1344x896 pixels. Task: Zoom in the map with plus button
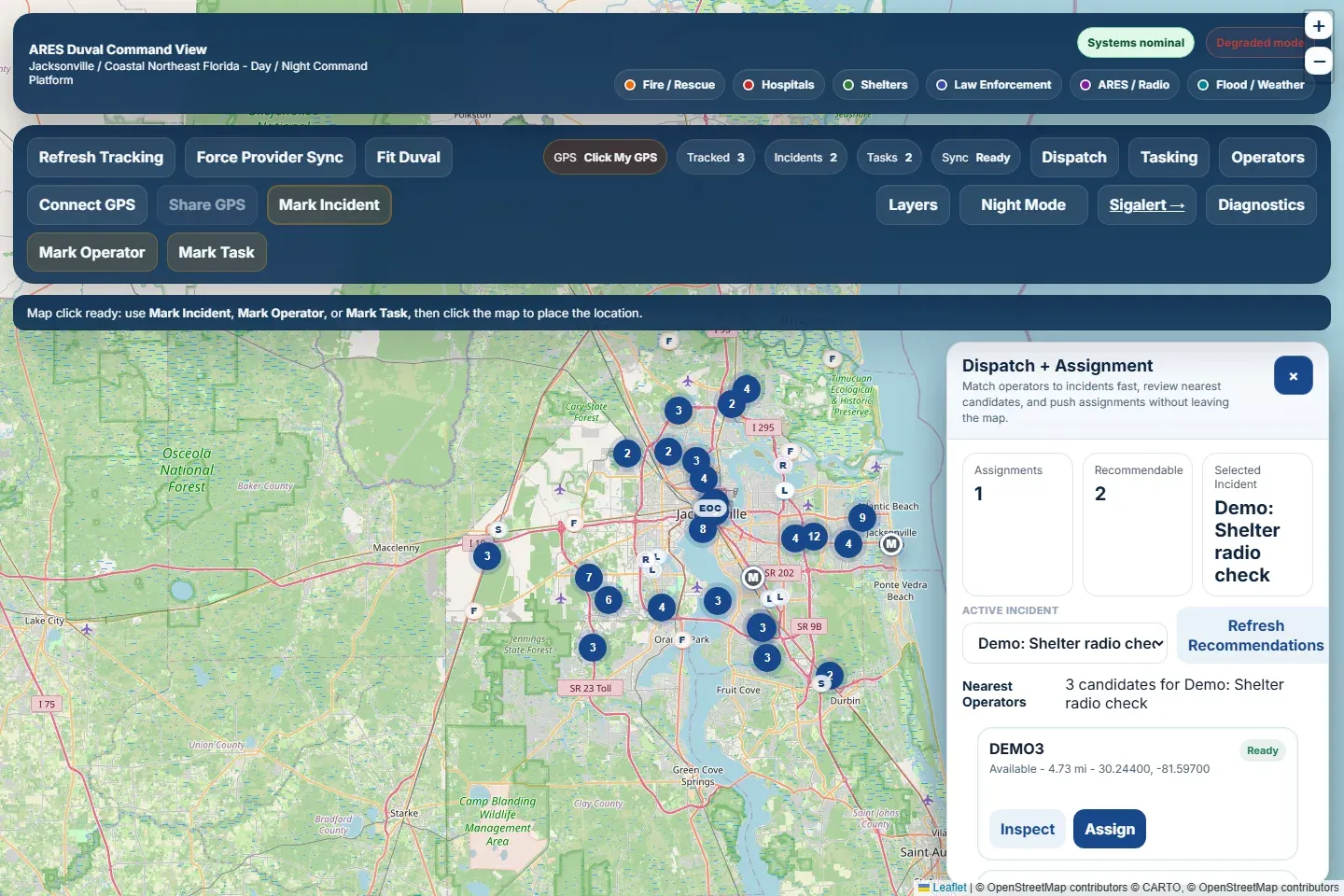[1318, 26]
